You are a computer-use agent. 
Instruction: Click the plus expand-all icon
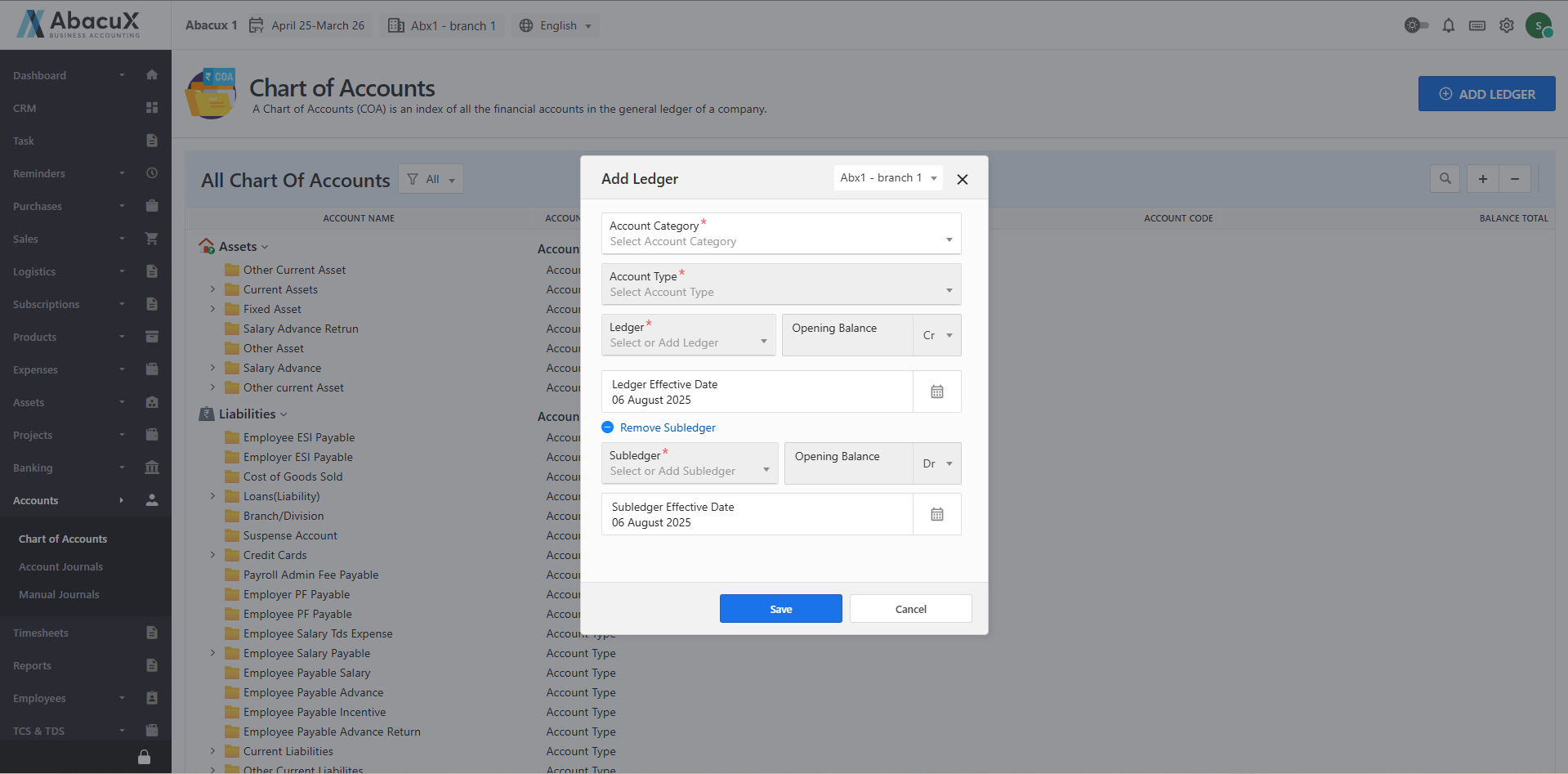pyautogui.click(x=1482, y=179)
